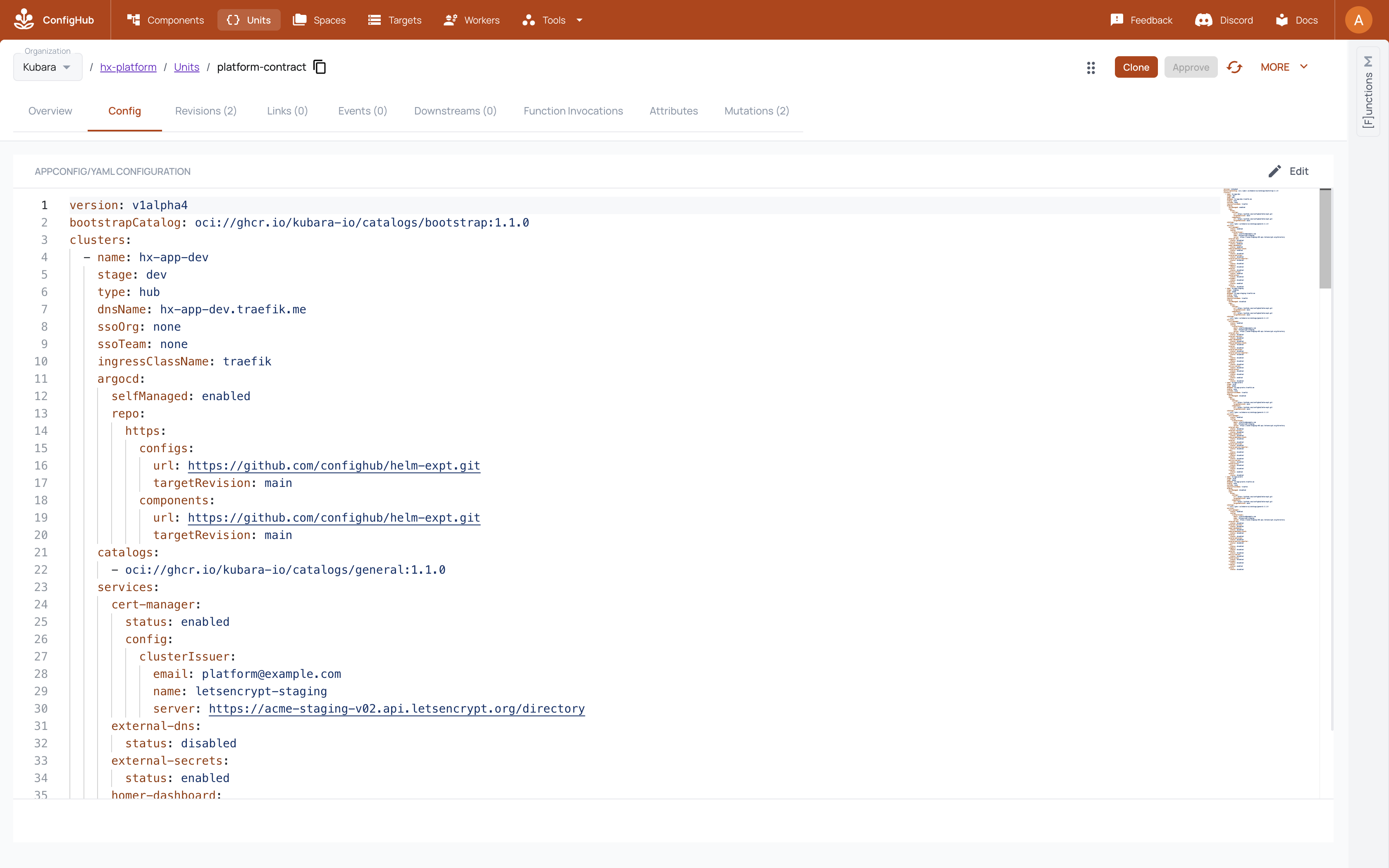Click the 'cert-manager:' key
Screen dimensions: 1389x868
coord(156,604)
